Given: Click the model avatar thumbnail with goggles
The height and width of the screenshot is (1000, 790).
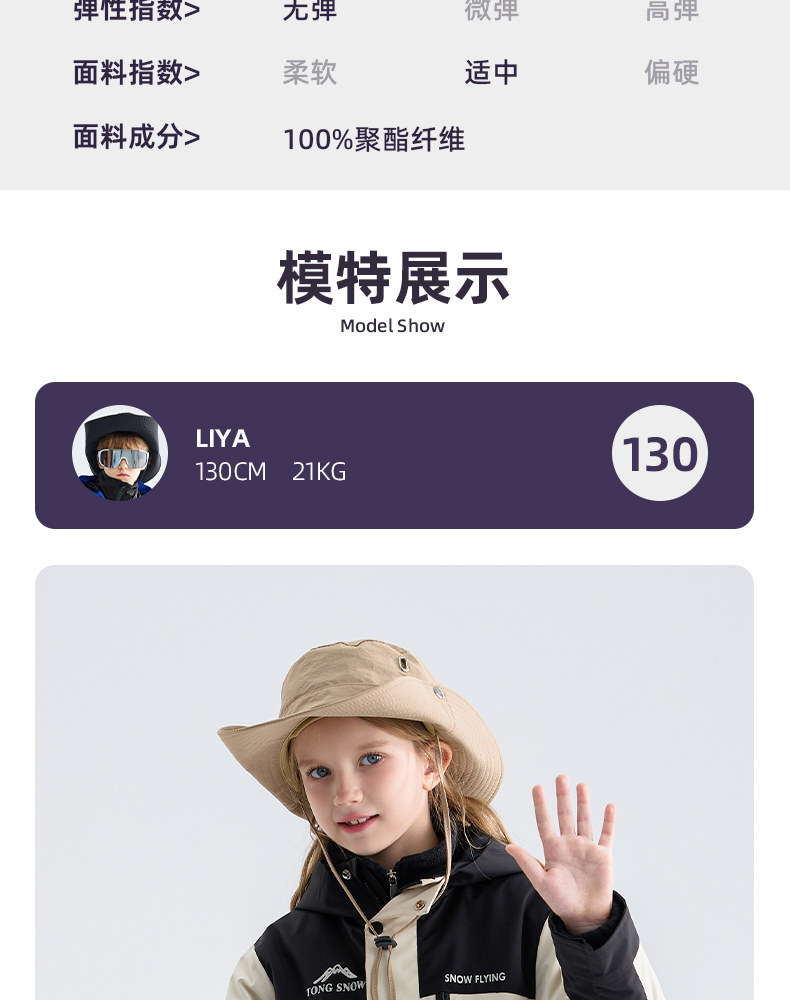Looking at the screenshot, I should (120, 454).
